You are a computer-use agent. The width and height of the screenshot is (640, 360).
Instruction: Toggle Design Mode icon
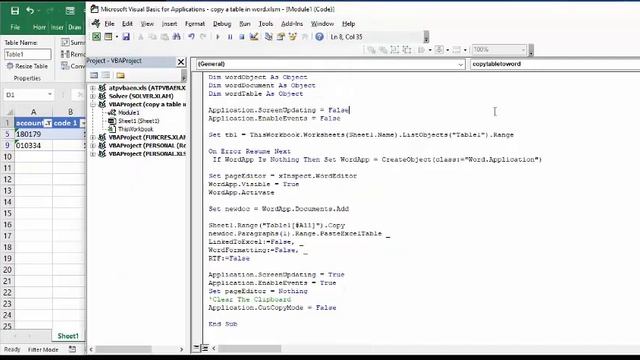tap(254, 37)
